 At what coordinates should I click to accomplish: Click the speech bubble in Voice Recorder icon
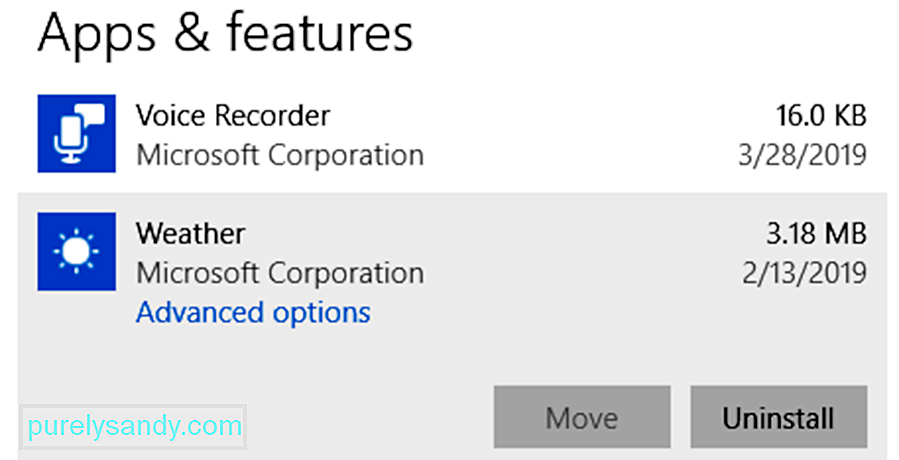coord(93,115)
